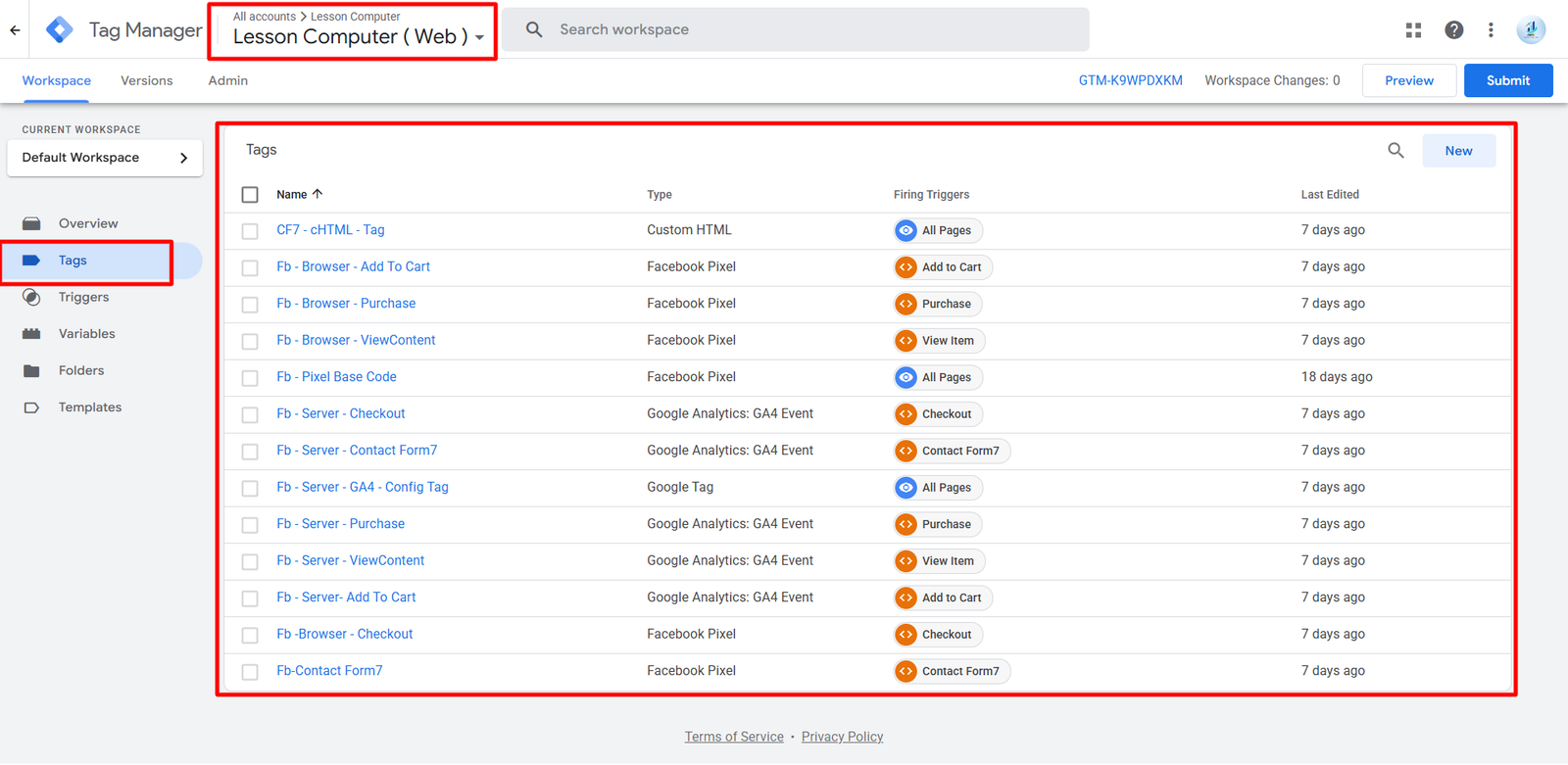The image size is (1568, 765).
Task: Open Variables in the sidebar
Action: 86,334
